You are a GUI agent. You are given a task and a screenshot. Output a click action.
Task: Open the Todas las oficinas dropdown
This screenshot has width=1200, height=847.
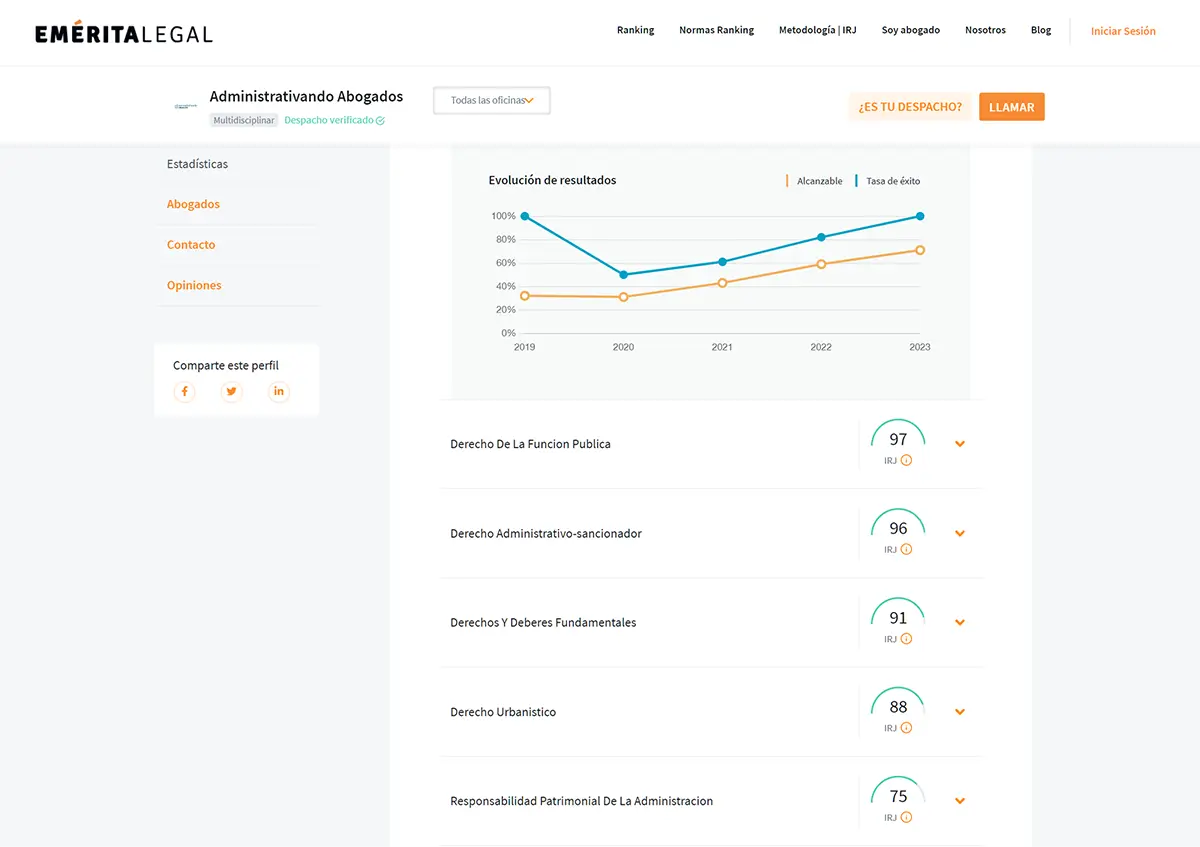491,101
